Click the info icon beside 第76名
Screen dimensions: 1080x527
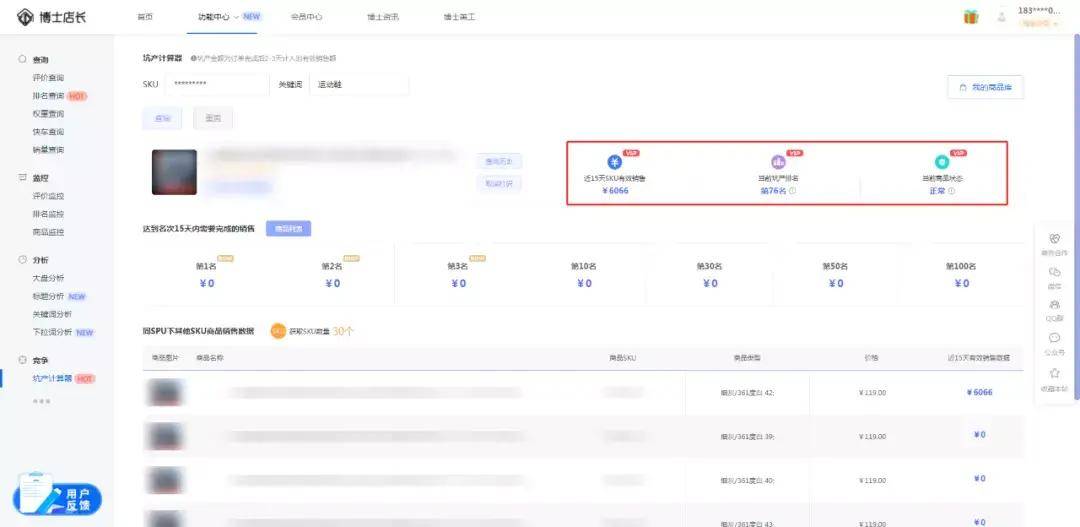click(x=793, y=191)
